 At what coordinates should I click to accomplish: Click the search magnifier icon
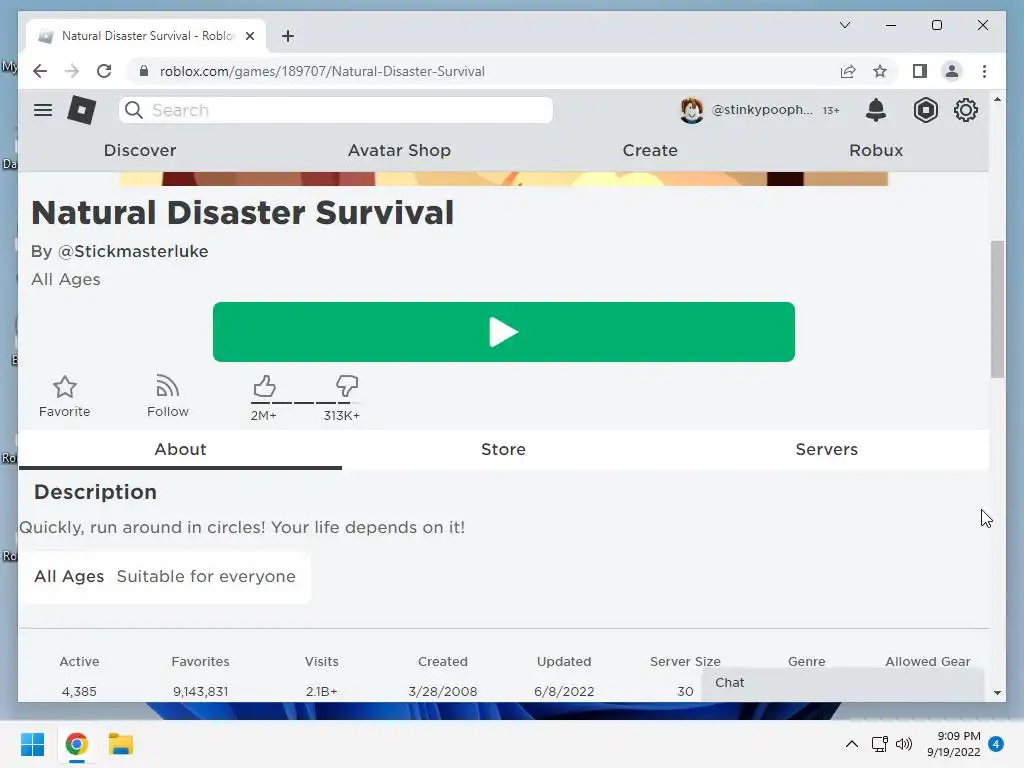click(x=134, y=110)
